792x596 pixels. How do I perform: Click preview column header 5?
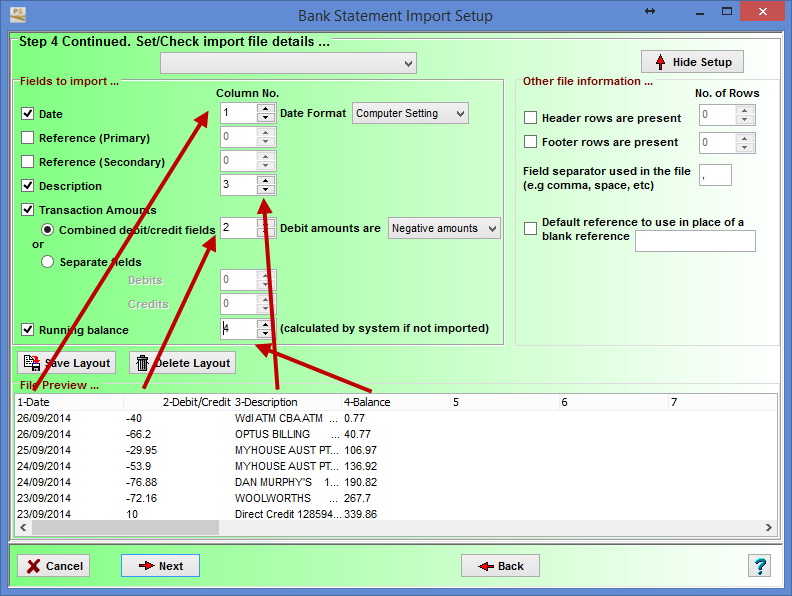pos(505,402)
